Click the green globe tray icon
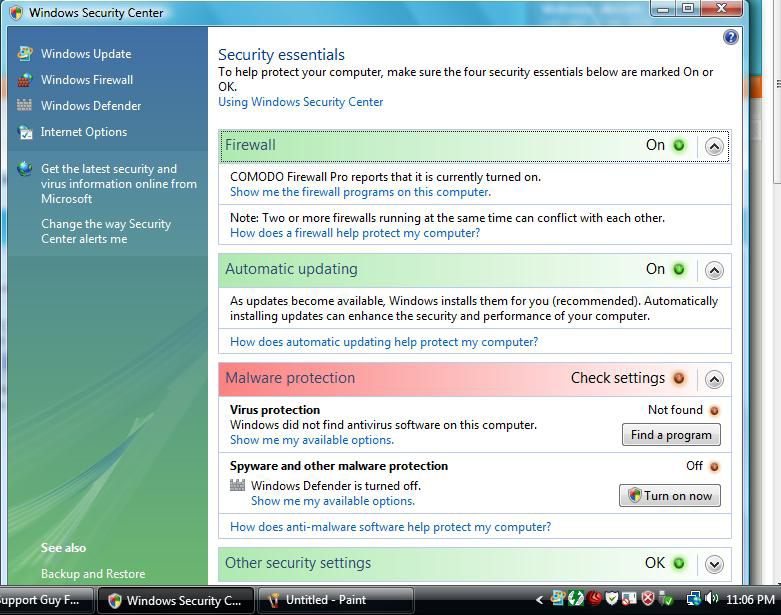781x615 pixels. point(576,598)
